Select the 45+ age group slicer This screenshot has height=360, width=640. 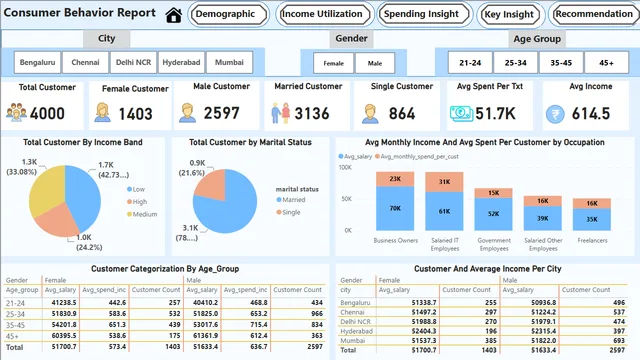[606, 63]
